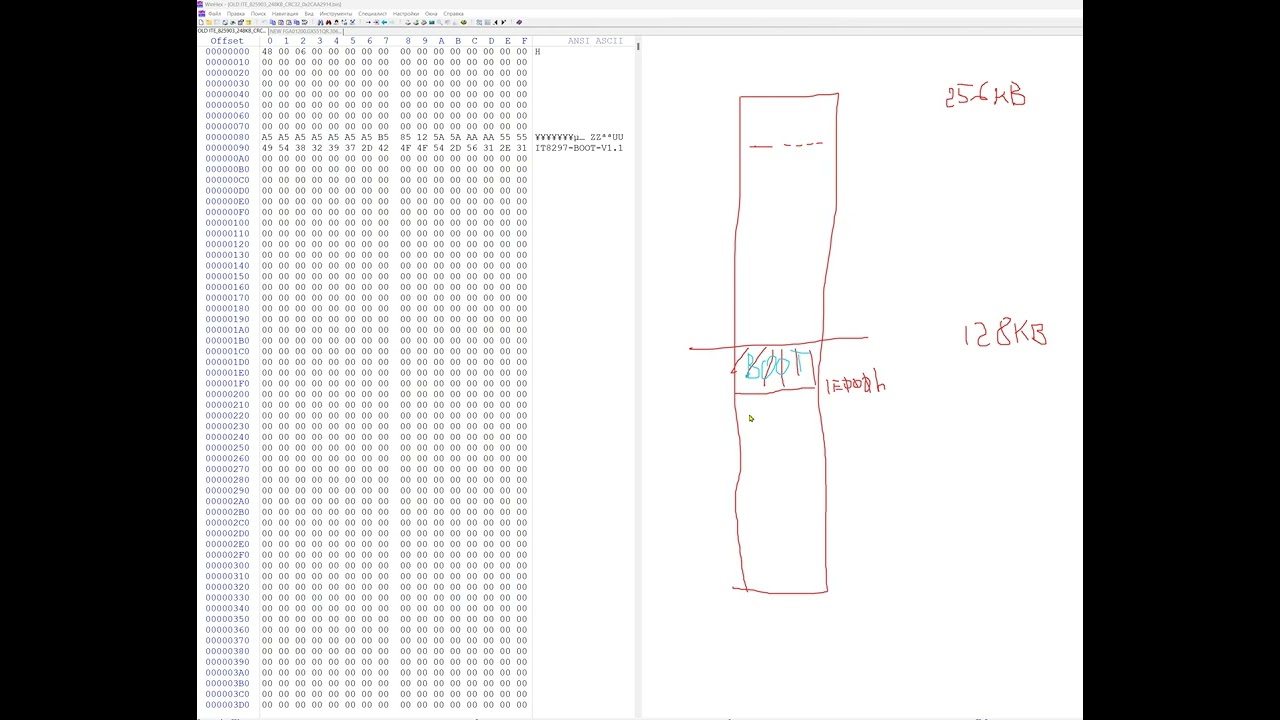Click first byte 48 in row 00000000
This screenshot has height=720, width=1280.
267,52
